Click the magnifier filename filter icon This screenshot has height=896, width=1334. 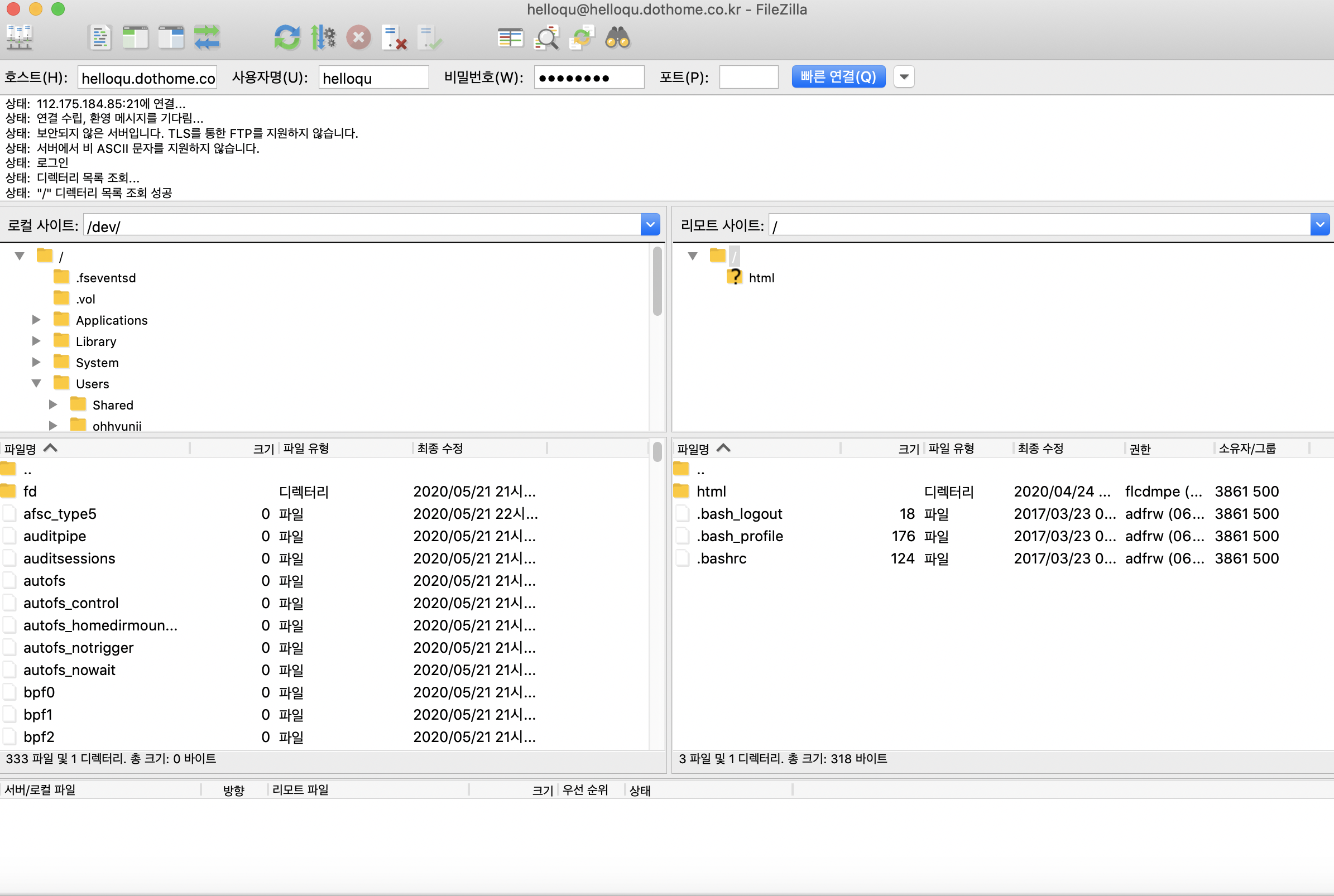point(546,38)
